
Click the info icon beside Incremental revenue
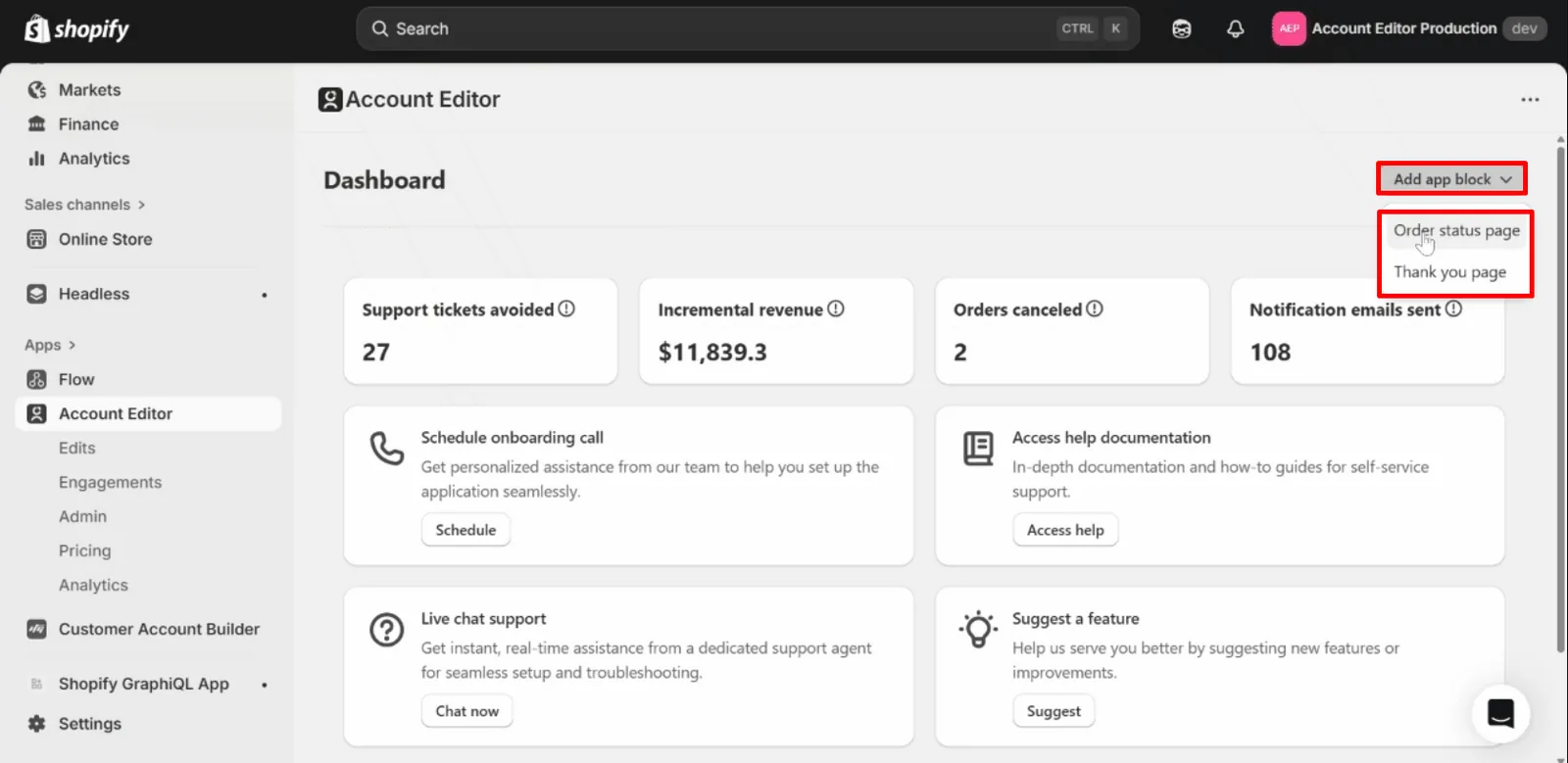click(x=835, y=309)
